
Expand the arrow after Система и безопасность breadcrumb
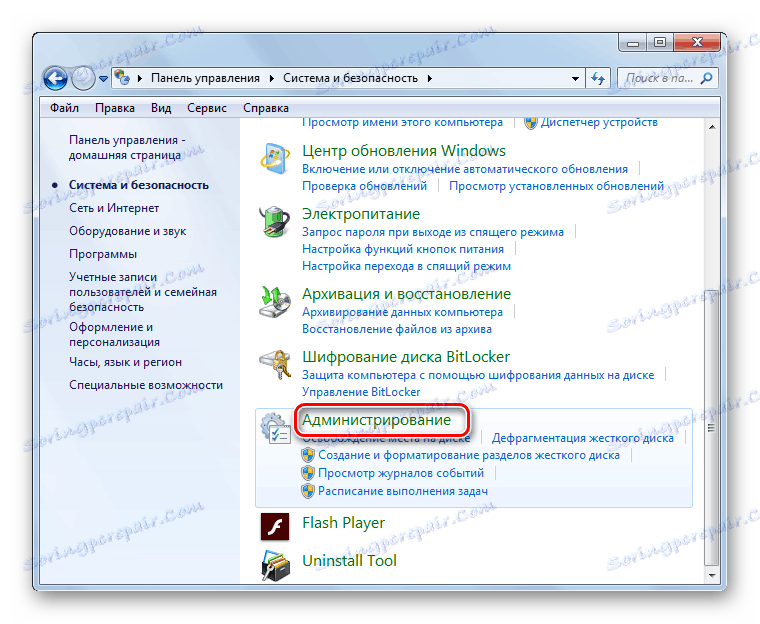(x=429, y=79)
